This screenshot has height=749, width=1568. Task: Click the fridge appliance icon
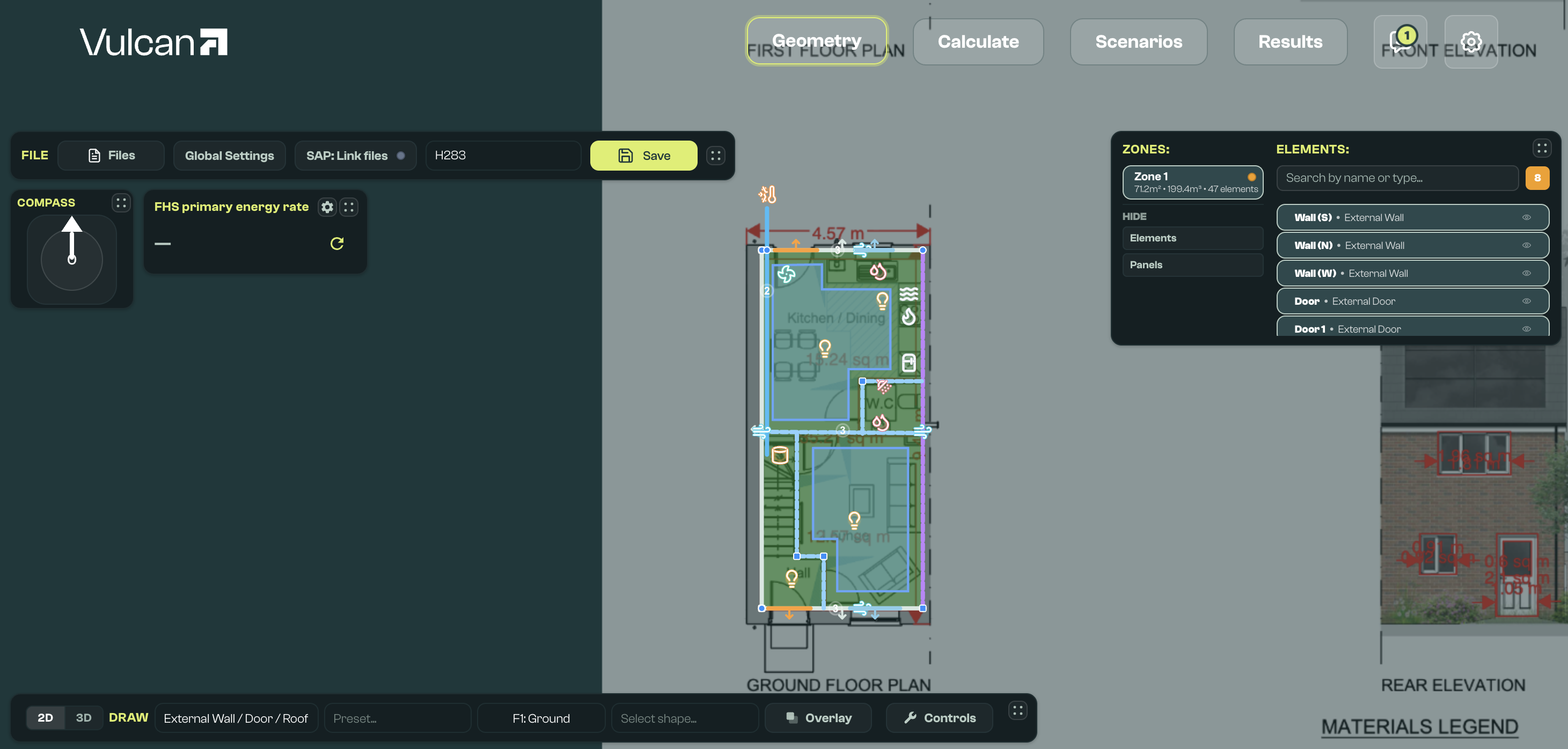[909, 363]
